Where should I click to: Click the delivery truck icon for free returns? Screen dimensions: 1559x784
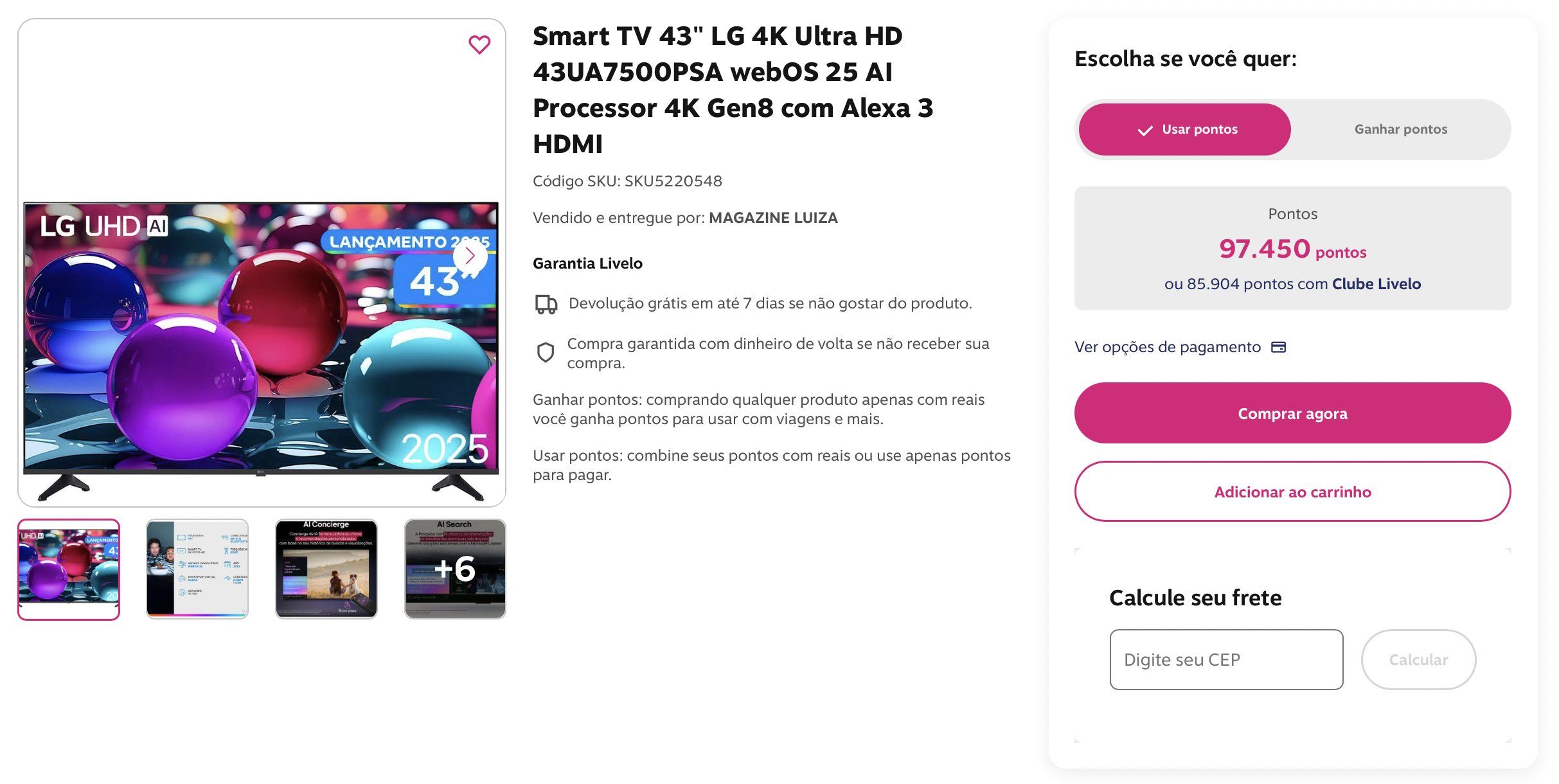click(546, 304)
